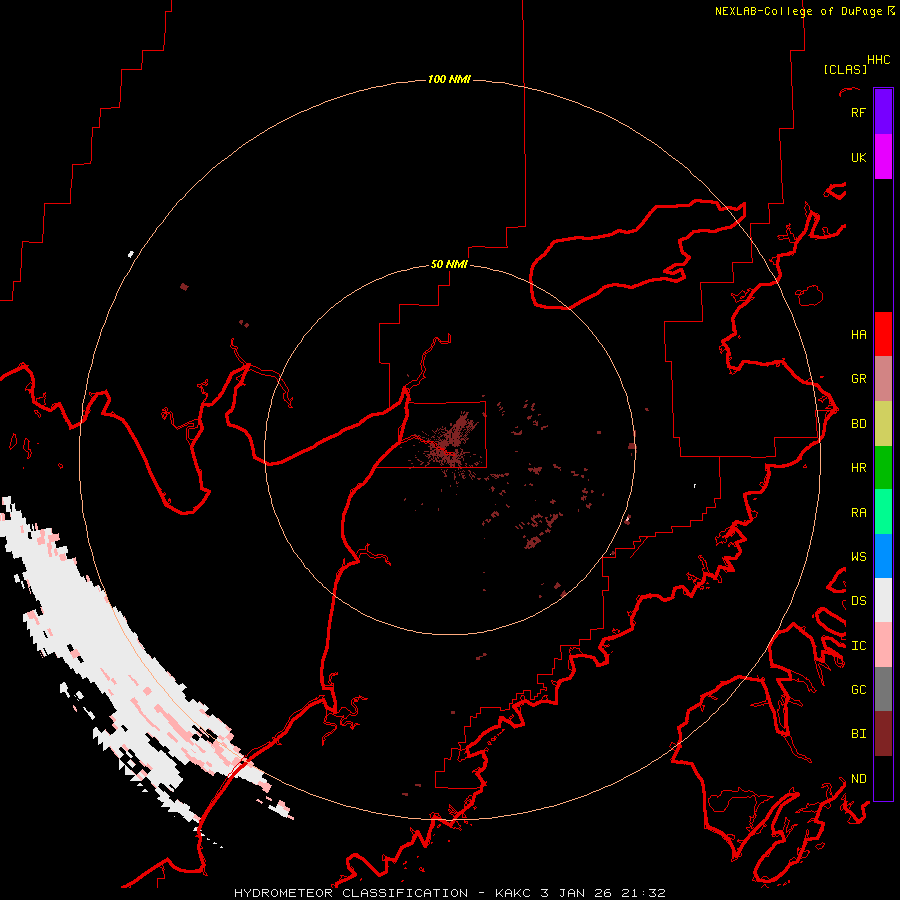Click the black ND legend swatch

click(883, 778)
